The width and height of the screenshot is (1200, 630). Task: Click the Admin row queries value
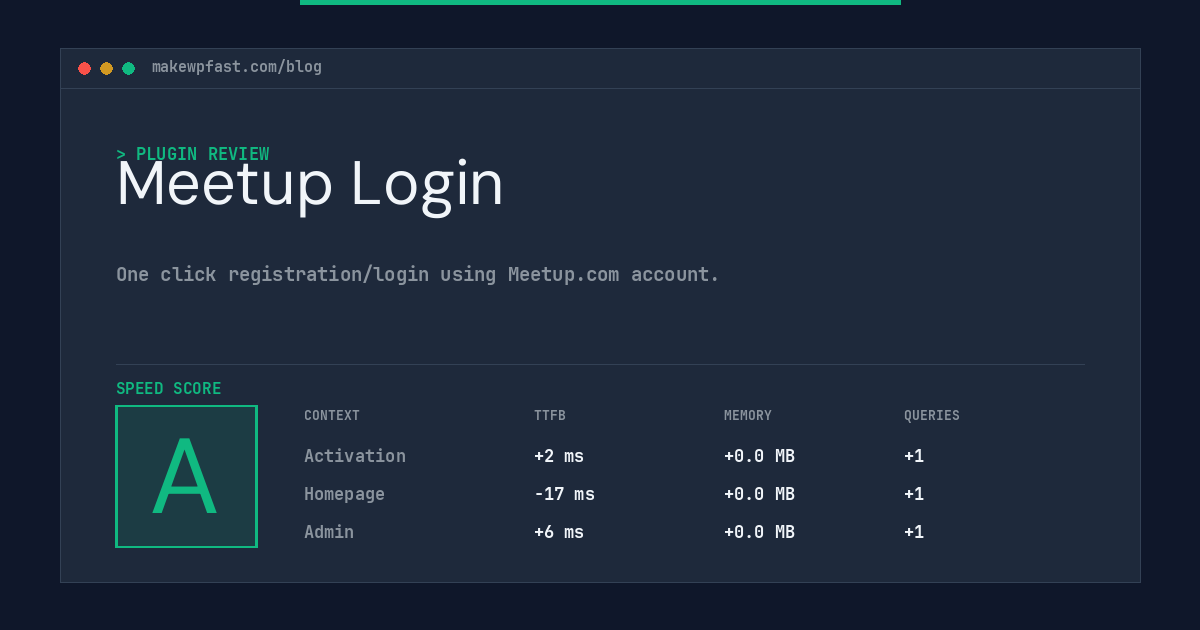tap(914, 532)
